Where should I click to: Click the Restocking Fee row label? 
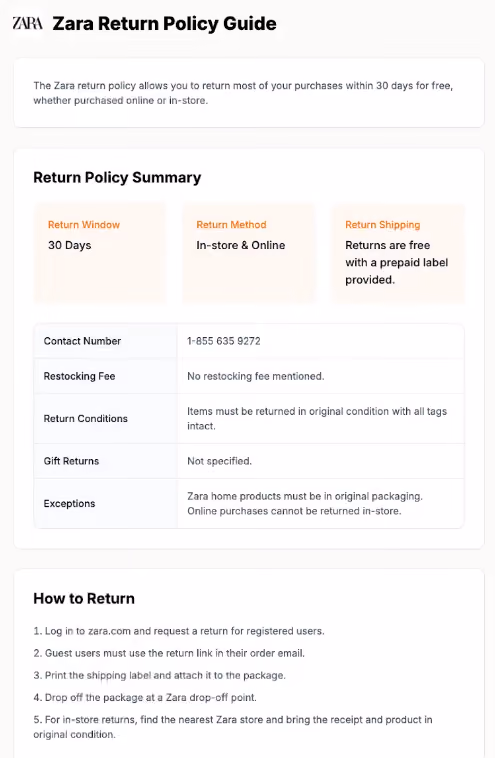tap(79, 376)
